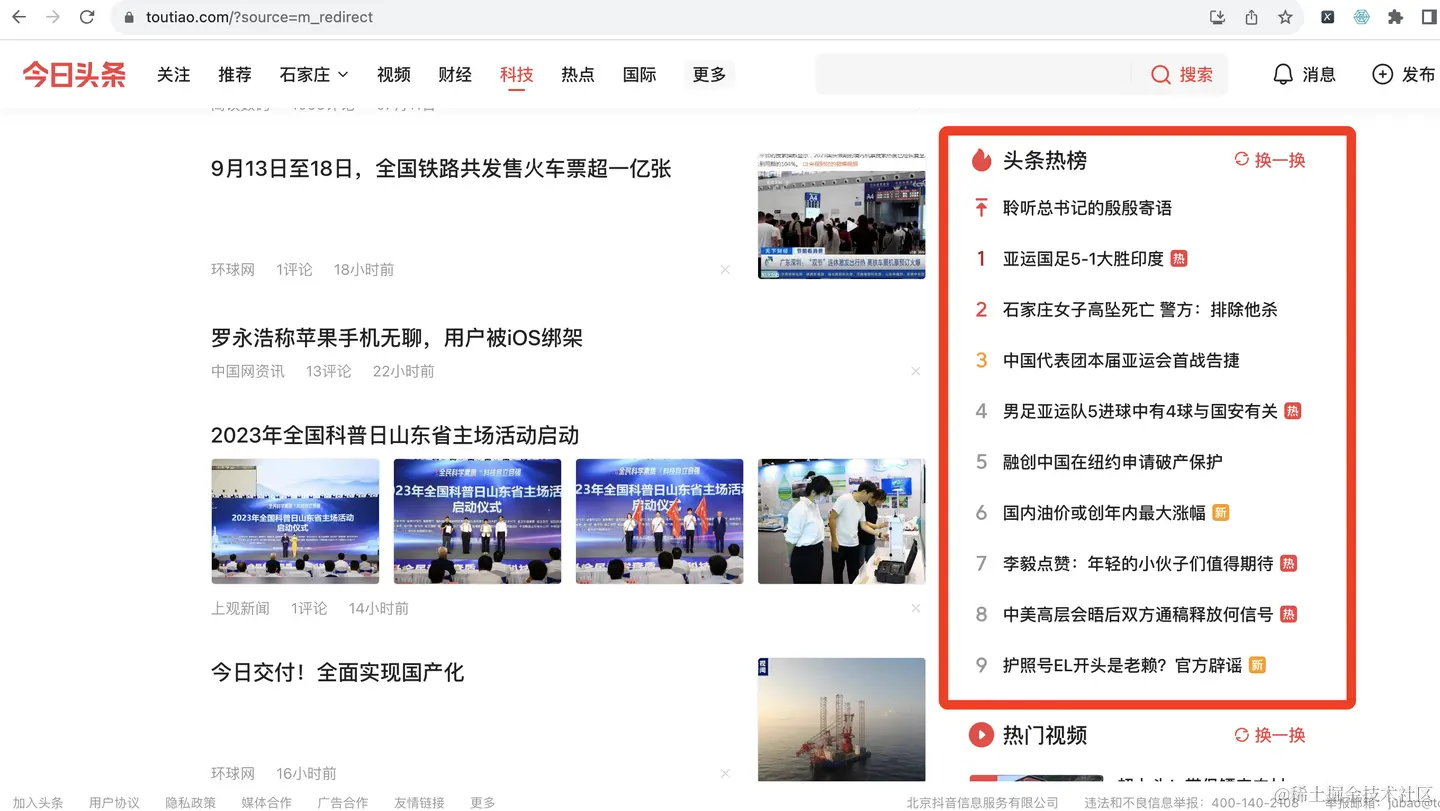Expand the 更多 channels menu
This screenshot has width=1440, height=811.
709,74
